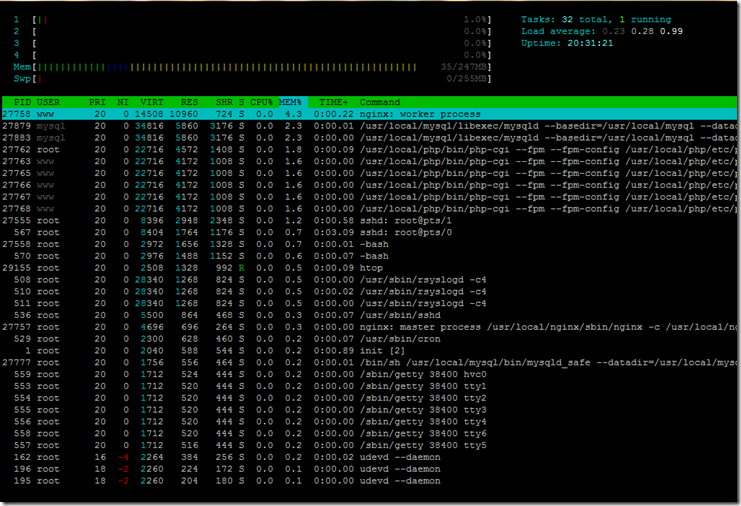Sort by the CPU% column header
The image size is (741, 506).
(x=262, y=102)
